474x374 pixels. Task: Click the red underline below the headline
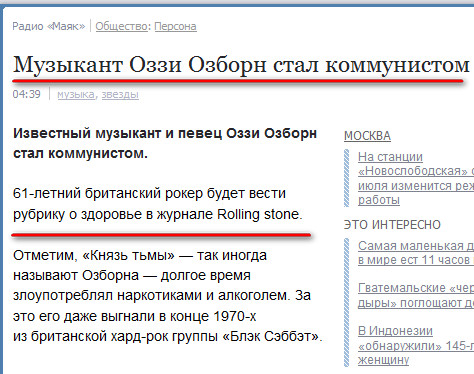tap(238, 81)
